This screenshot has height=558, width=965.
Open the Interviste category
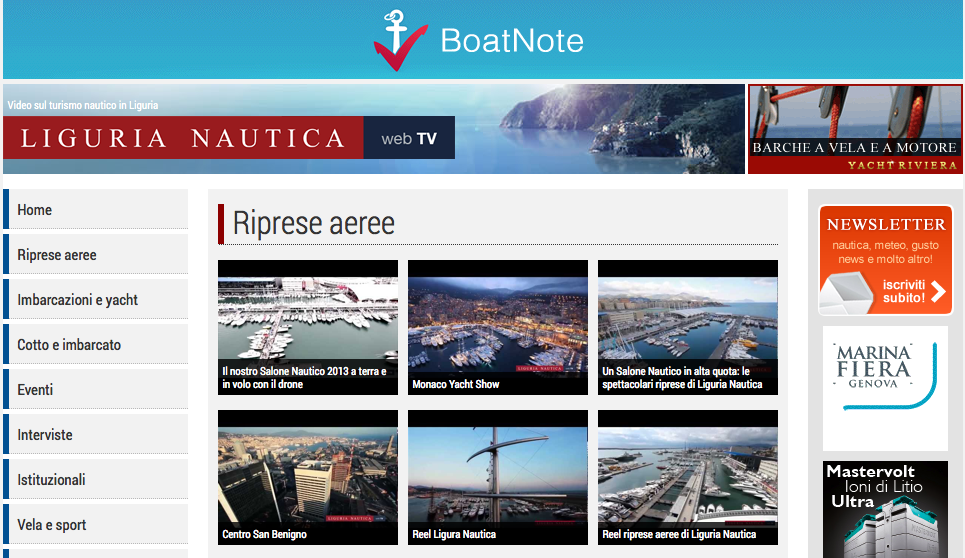[95, 434]
